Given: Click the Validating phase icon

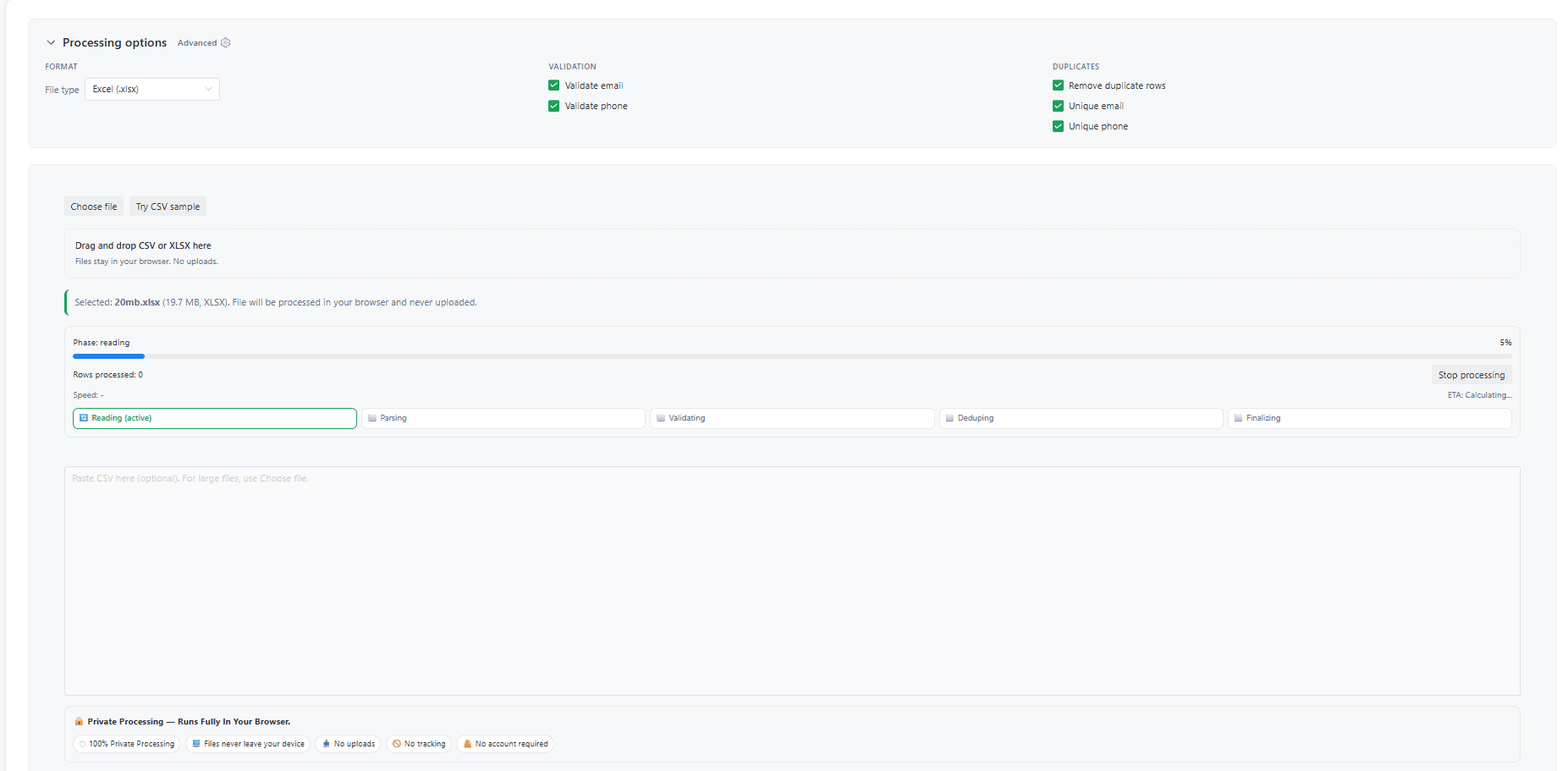Looking at the screenshot, I should tap(661, 417).
